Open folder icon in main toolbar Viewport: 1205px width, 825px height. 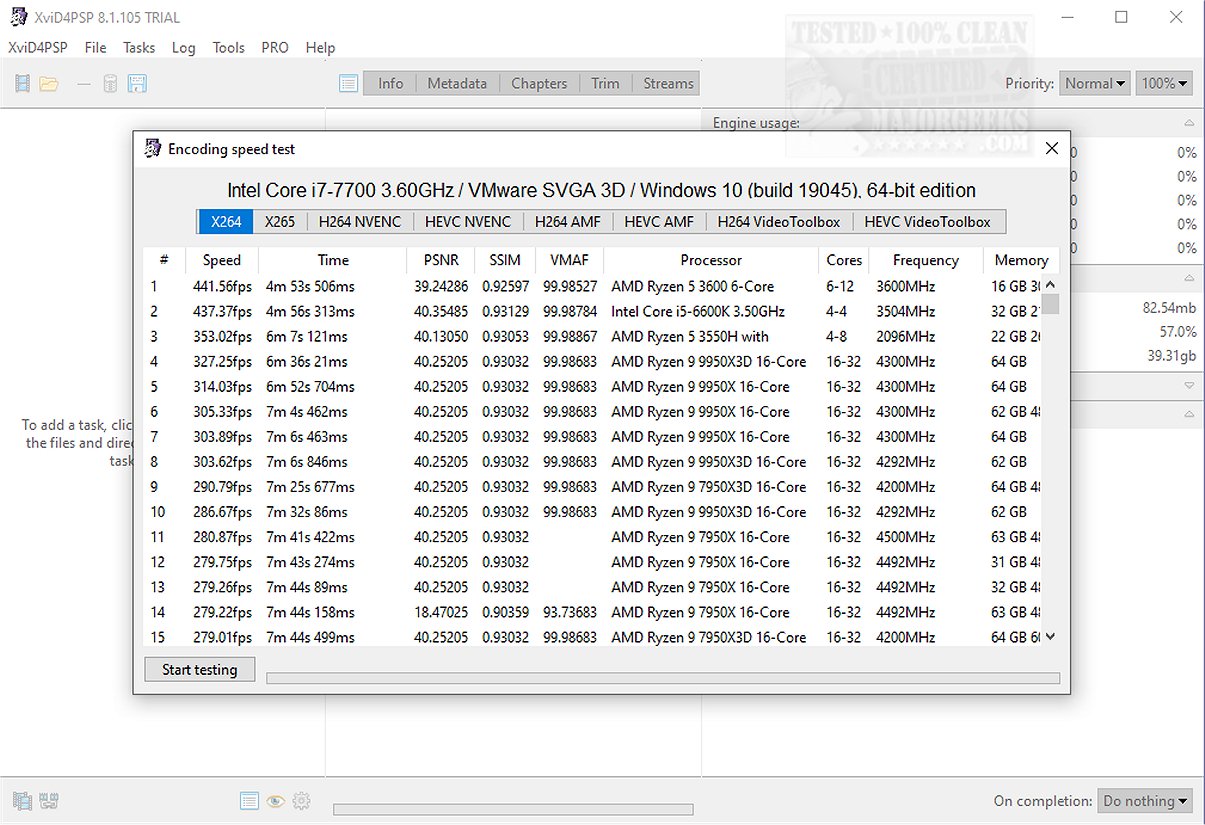pyautogui.click(x=48, y=84)
